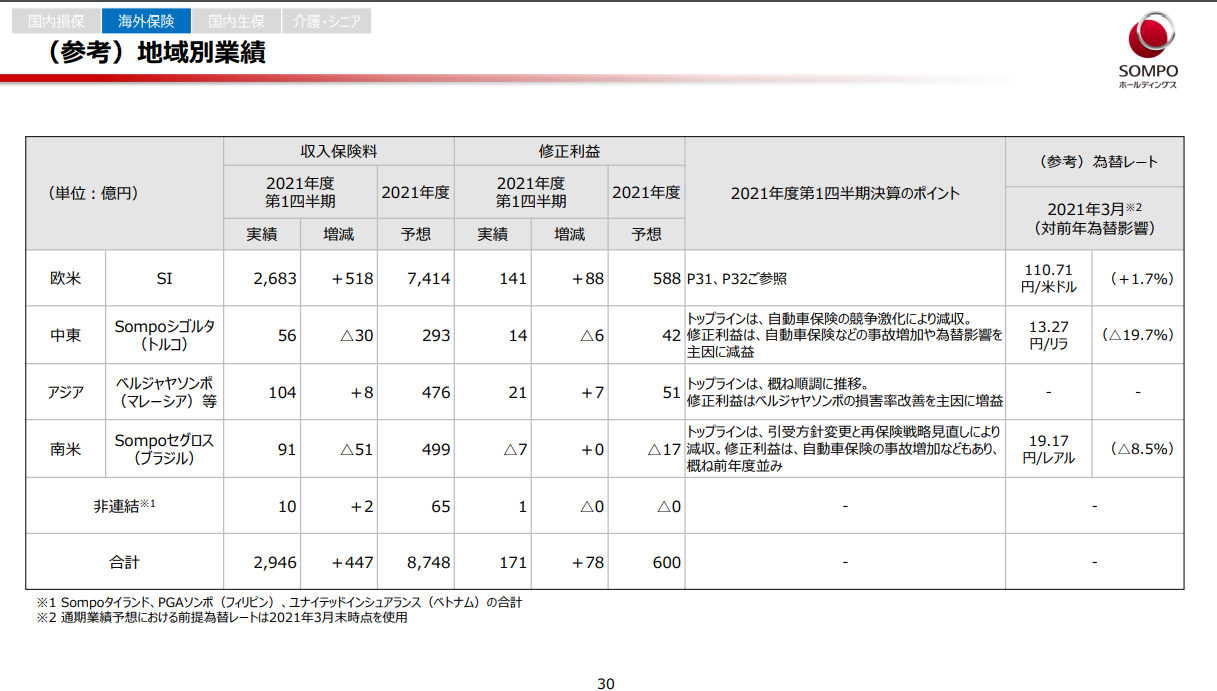Select the 13.27 円/リラ exchange rate
Viewport: 1217px width, 691px height.
1048,336
